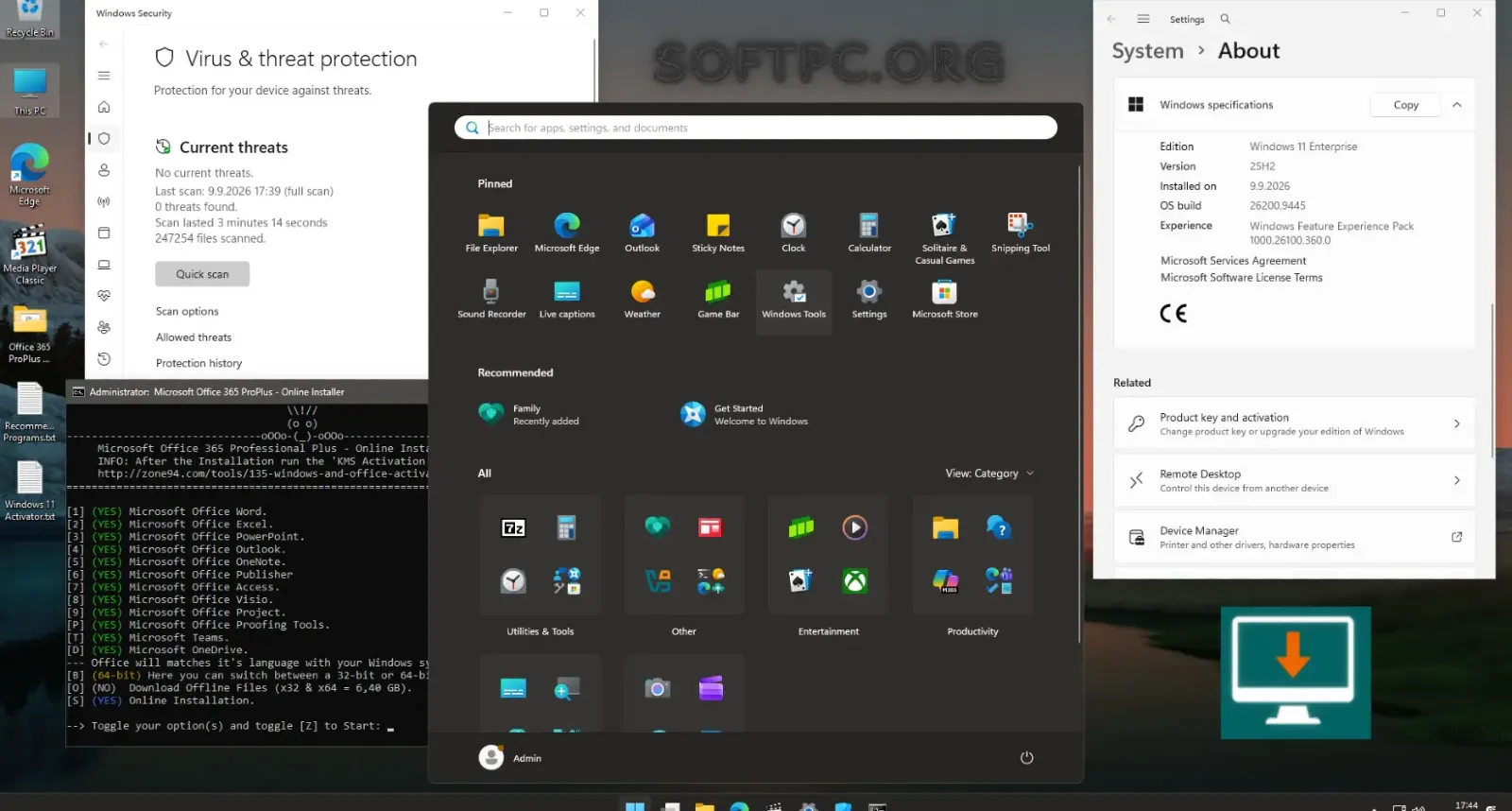The height and width of the screenshot is (811, 1512).
Task: Toggle the hamburger menu in Windows Security
Action: click(x=104, y=76)
